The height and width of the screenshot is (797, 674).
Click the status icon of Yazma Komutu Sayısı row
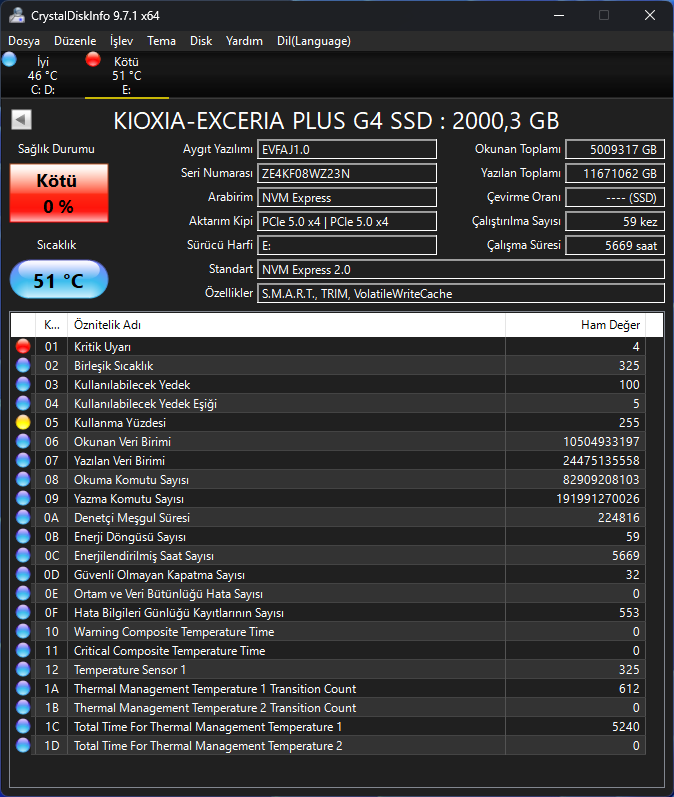pyautogui.click(x=23, y=499)
